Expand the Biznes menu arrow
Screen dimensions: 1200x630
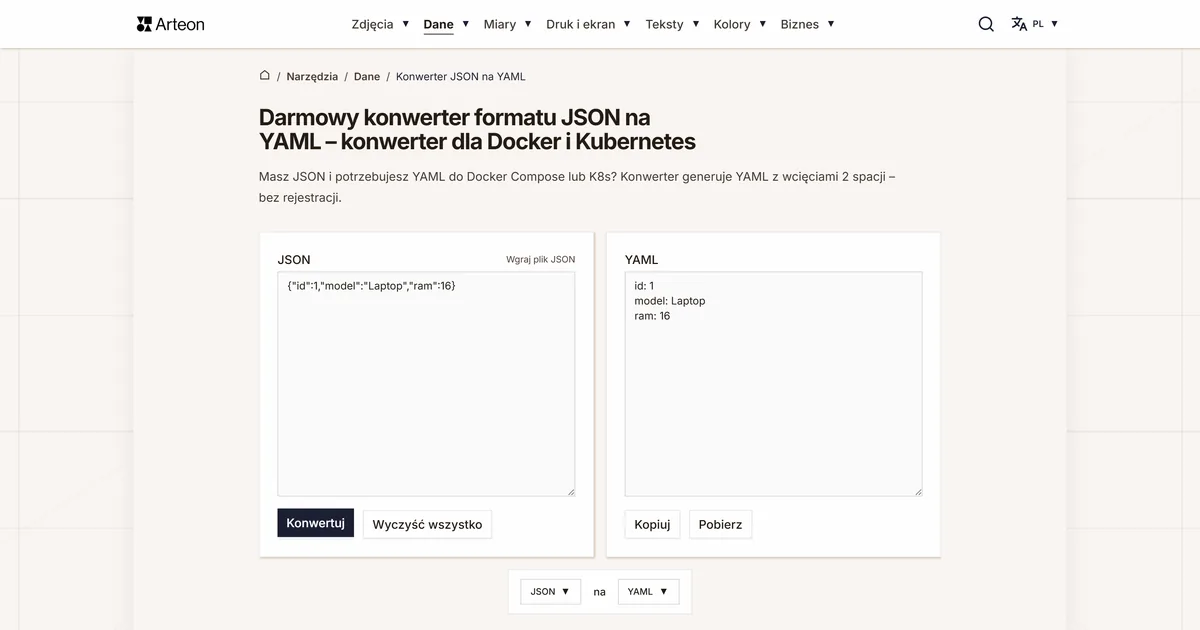click(831, 24)
